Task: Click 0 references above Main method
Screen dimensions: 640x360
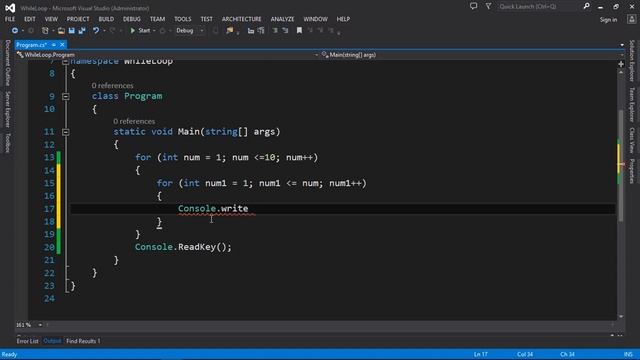Action: pyautogui.click(x=134, y=121)
